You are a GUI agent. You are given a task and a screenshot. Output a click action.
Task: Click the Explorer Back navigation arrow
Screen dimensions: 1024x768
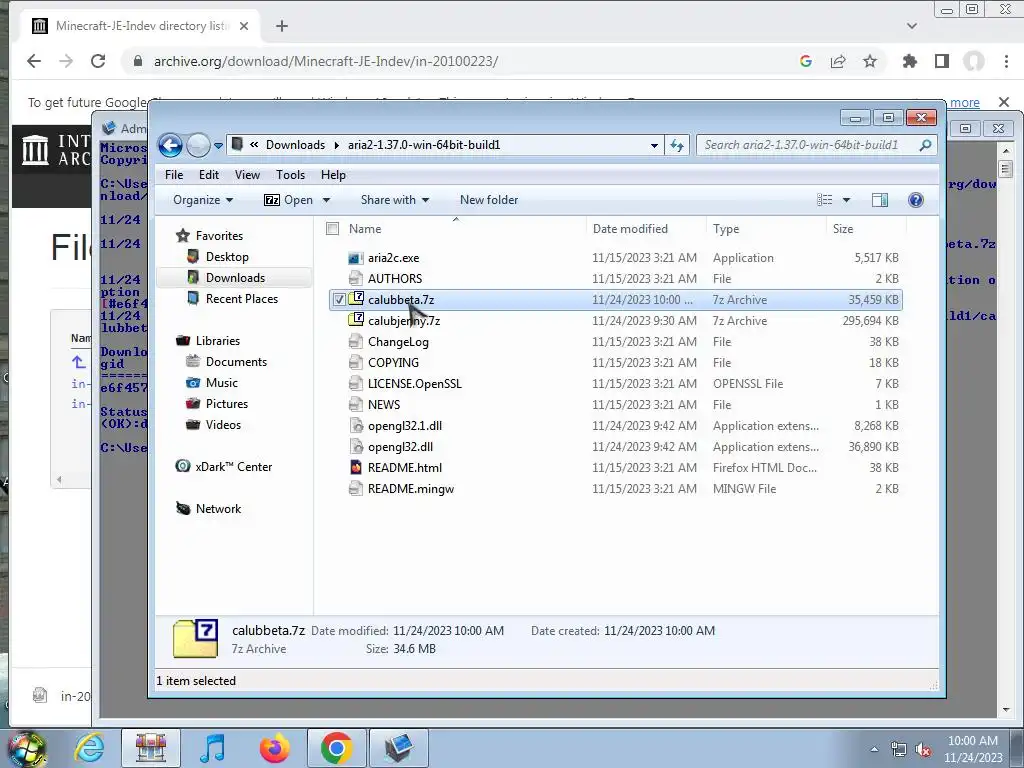170,145
